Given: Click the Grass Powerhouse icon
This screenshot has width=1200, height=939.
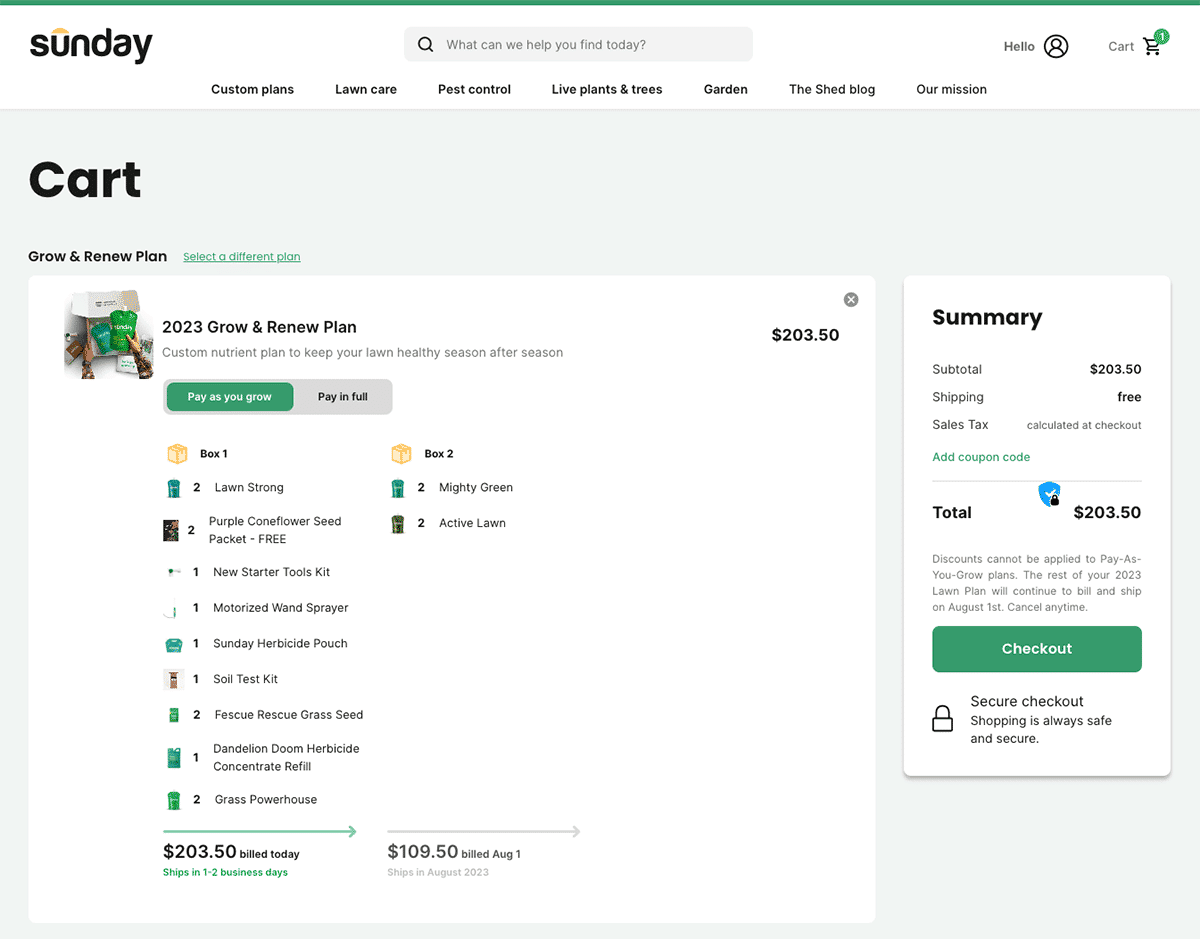Looking at the screenshot, I should click(173, 800).
